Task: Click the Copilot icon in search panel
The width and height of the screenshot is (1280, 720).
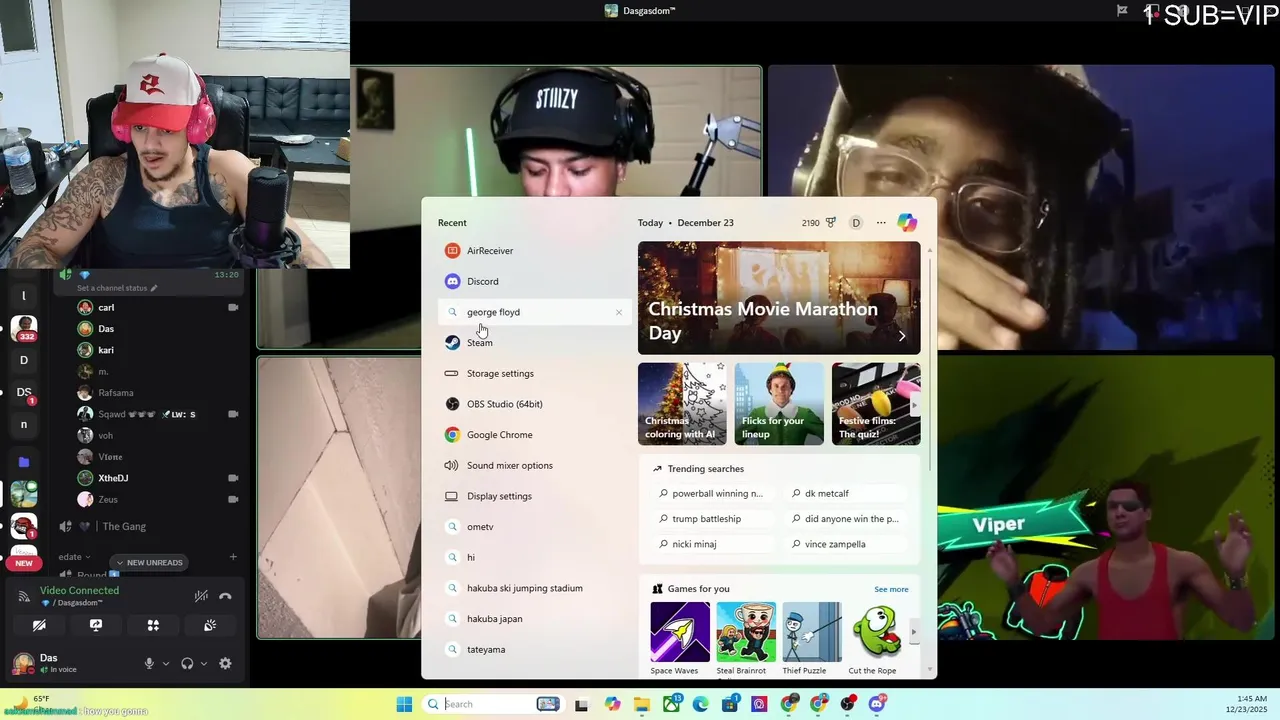Action: click(x=907, y=223)
